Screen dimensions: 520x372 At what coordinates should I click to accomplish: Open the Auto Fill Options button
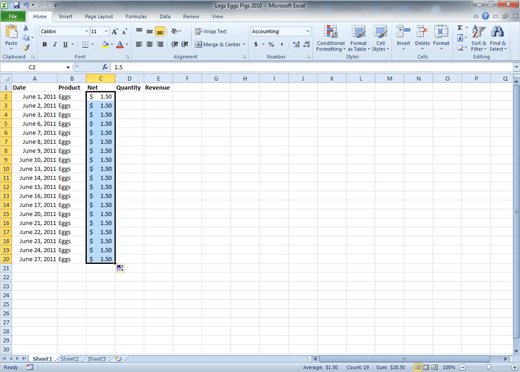click(x=120, y=268)
